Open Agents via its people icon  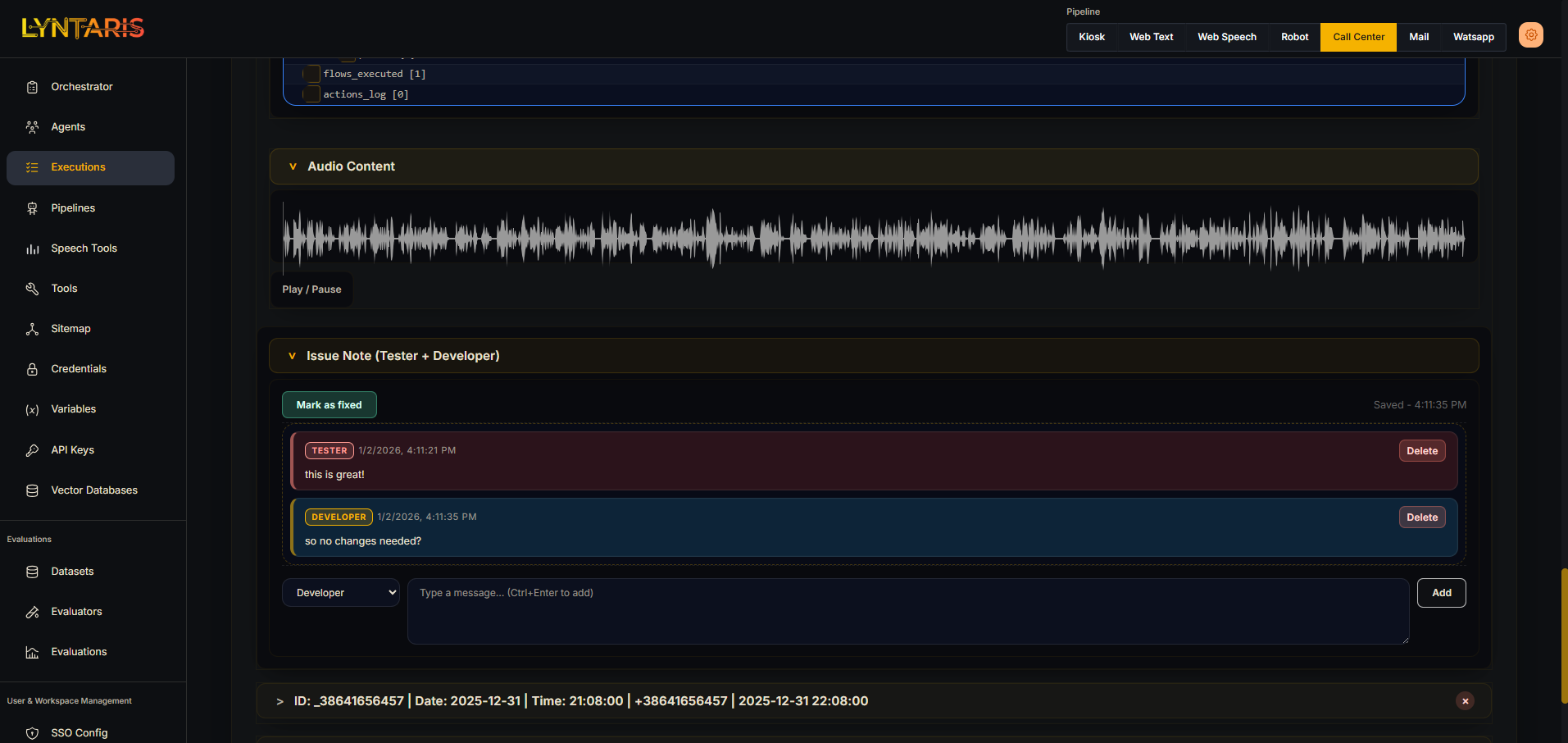click(x=32, y=127)
